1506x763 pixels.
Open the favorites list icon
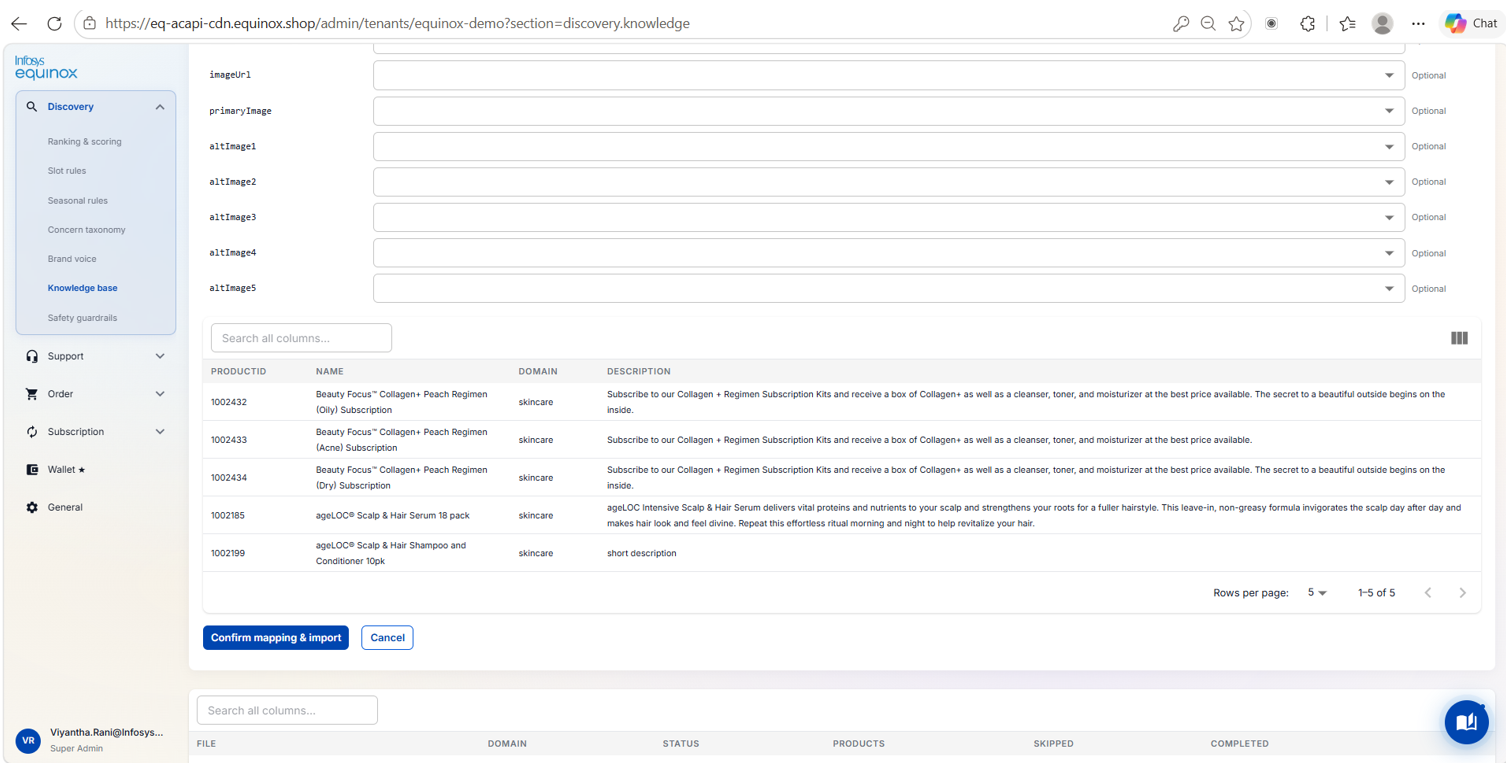1347,23
